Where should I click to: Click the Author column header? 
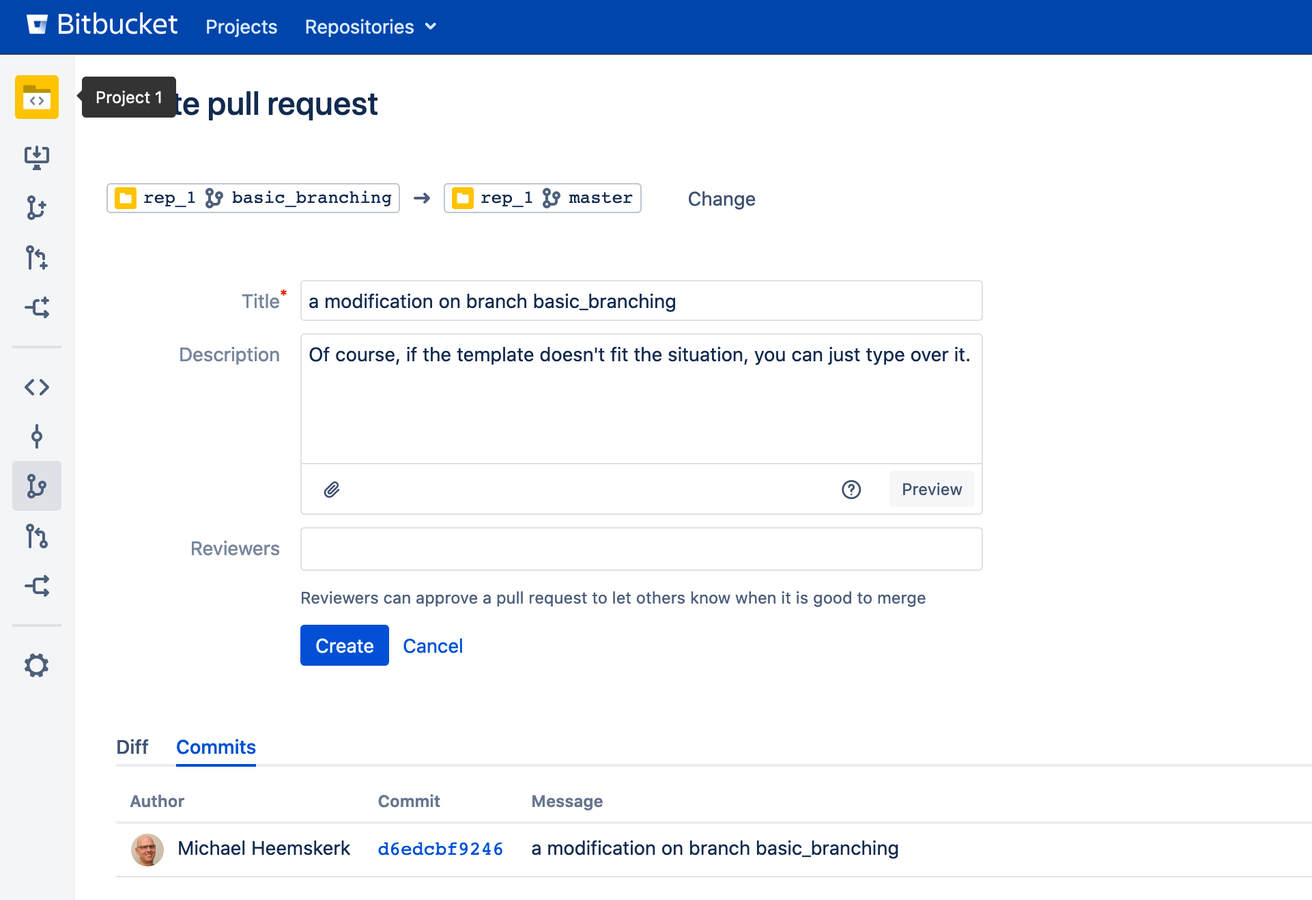pos(157,801)
